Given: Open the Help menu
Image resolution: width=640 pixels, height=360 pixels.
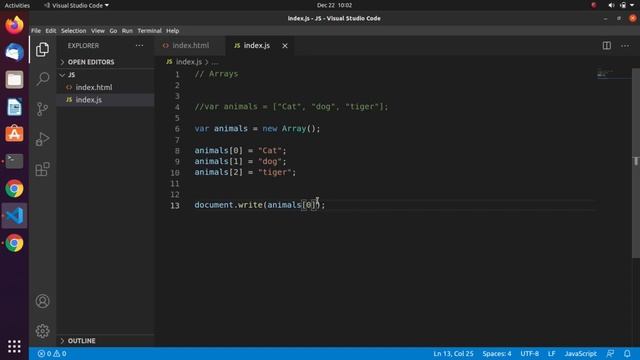Looking at the screenshot, I should (x=172, y=31).
